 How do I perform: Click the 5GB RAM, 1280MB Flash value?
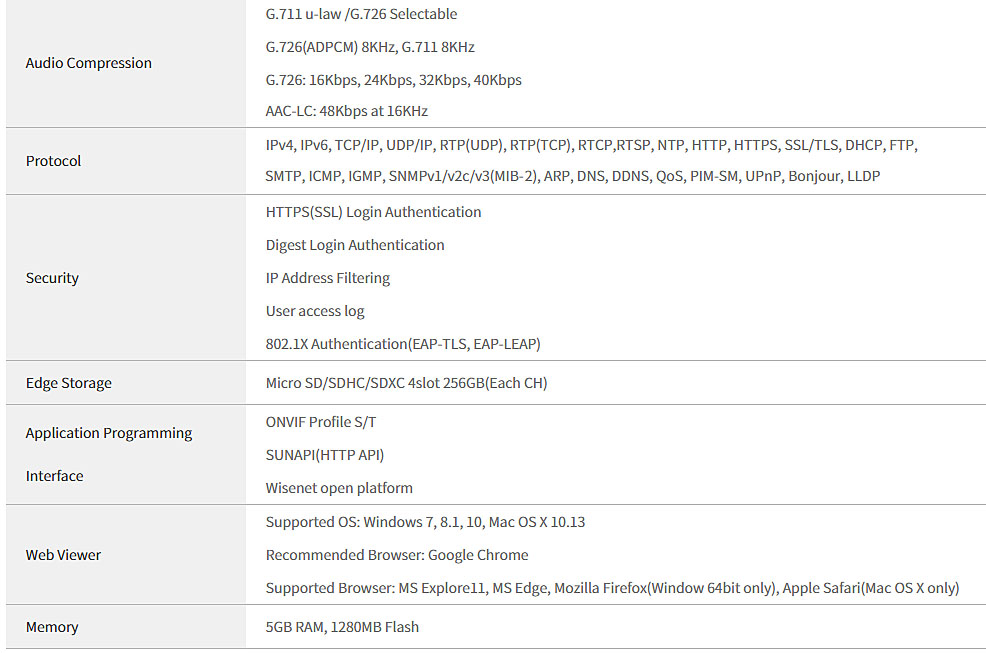pyautogui.click(x=342, y=627)
